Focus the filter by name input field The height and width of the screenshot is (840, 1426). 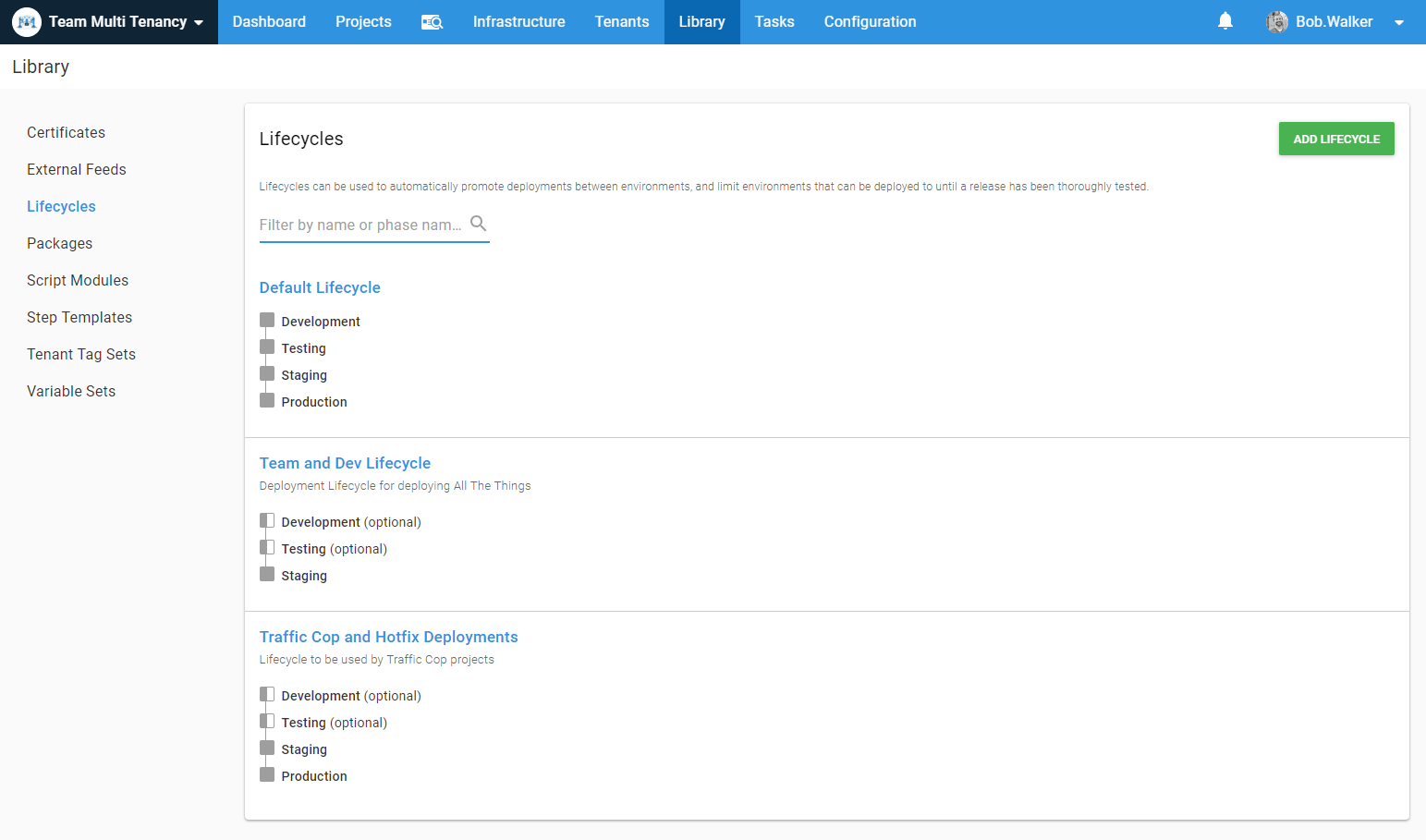click(x=360, y=225)
